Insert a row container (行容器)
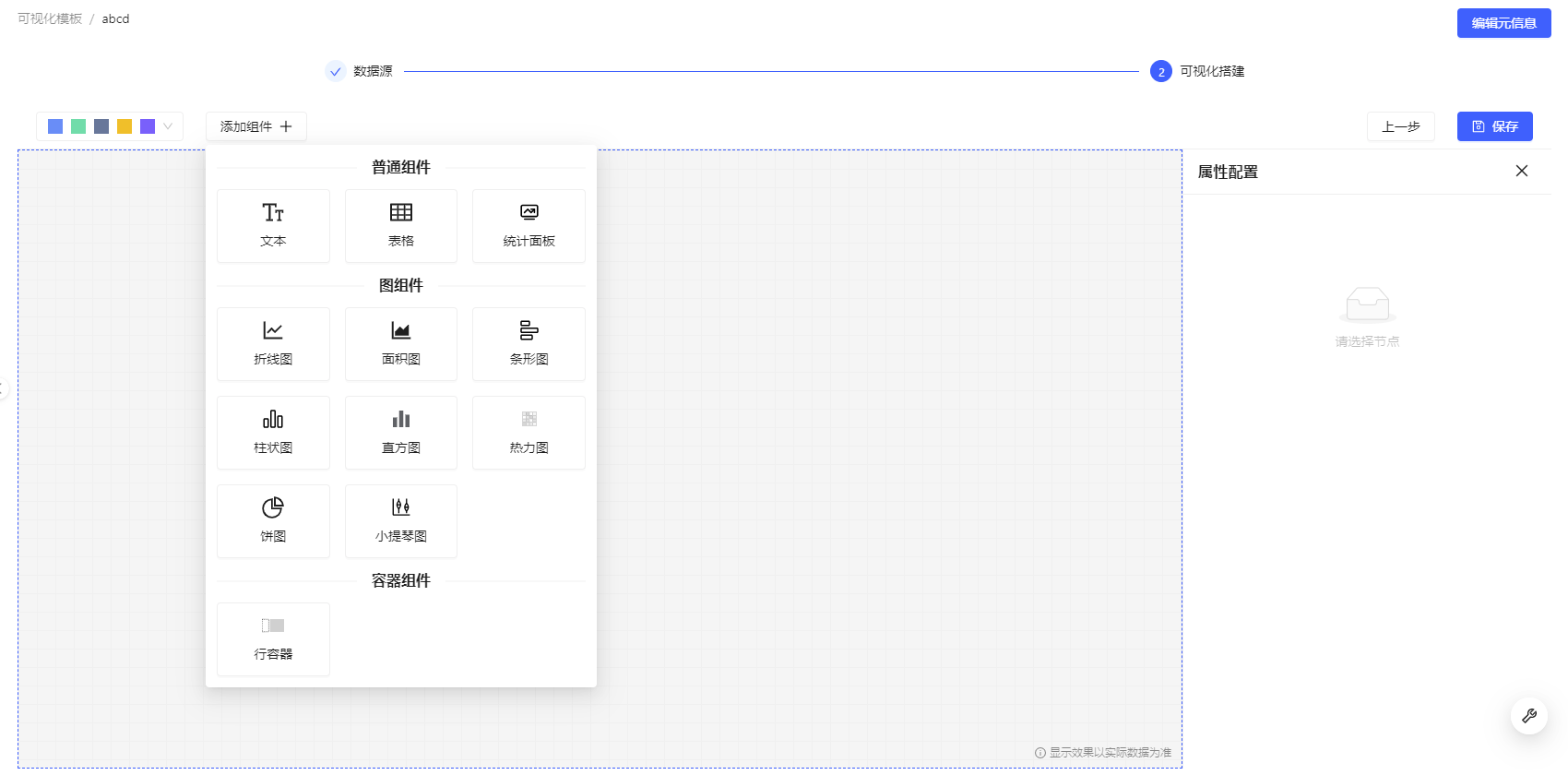Viewport: 1568px width, 775px height. 273,639
